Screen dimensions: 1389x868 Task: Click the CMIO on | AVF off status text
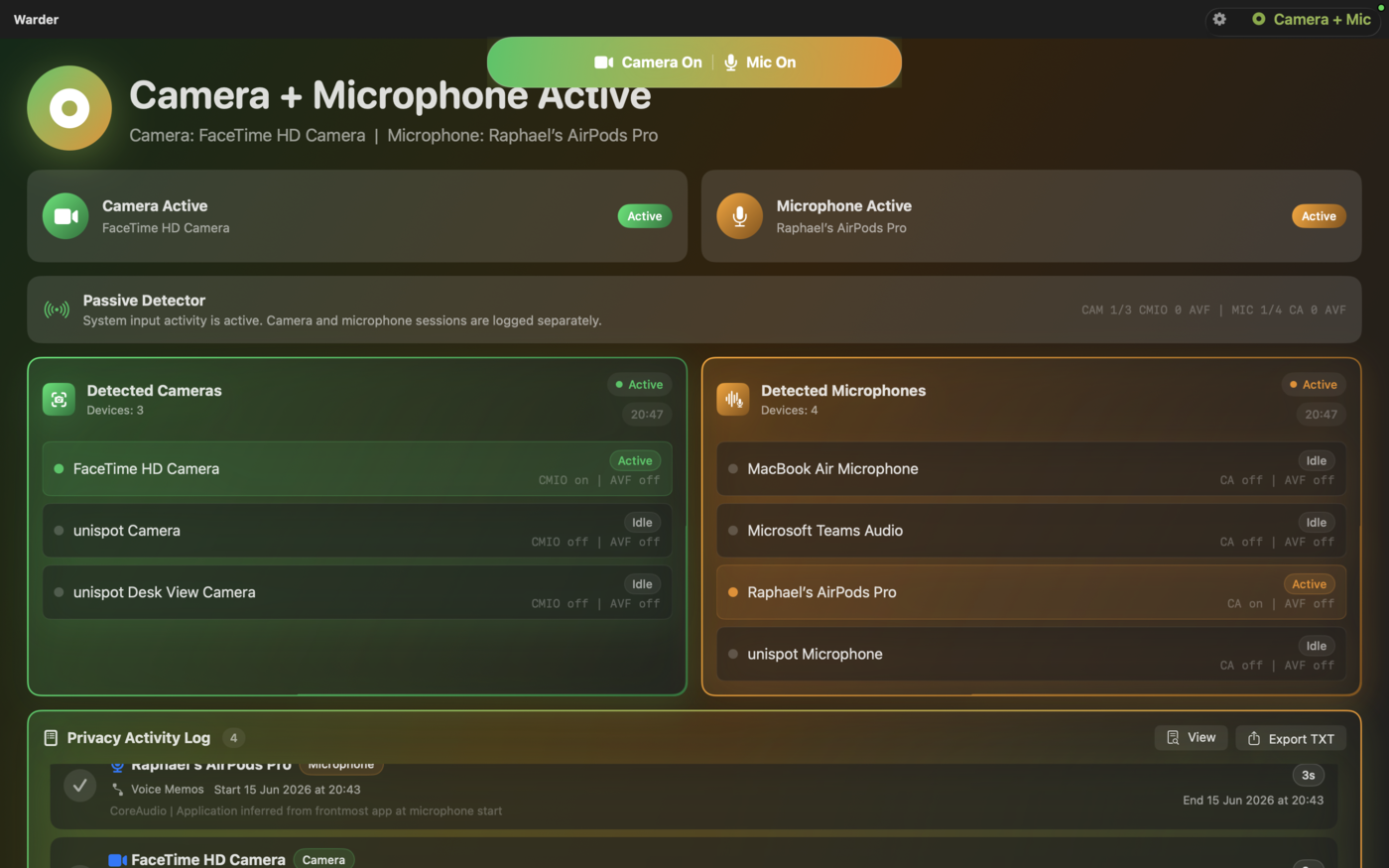pos(599,480)
